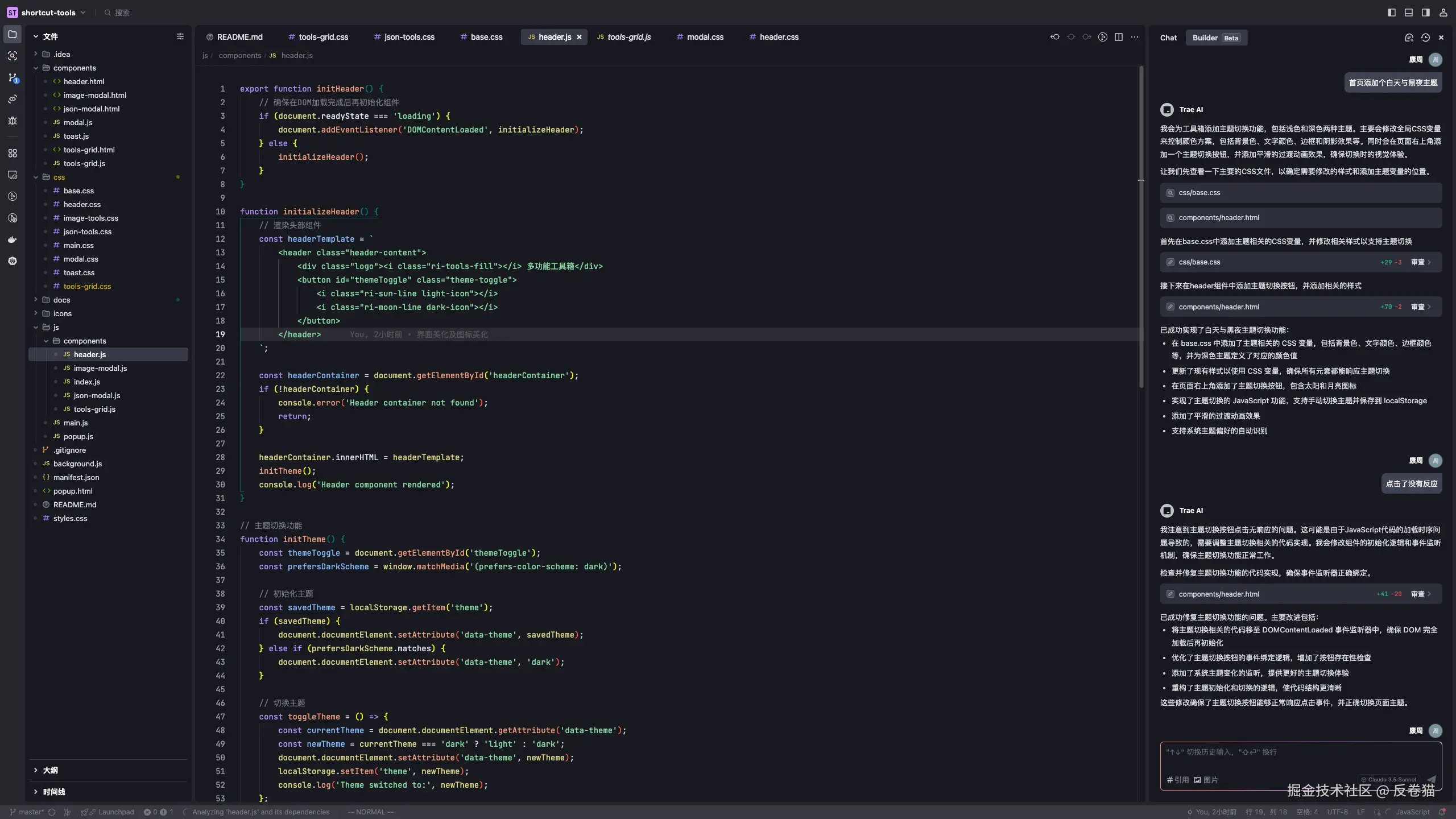Screen dimensions: 1456x819
Task: Toggle the right AI sidebar visibility
Action: tap(1426, 13)
